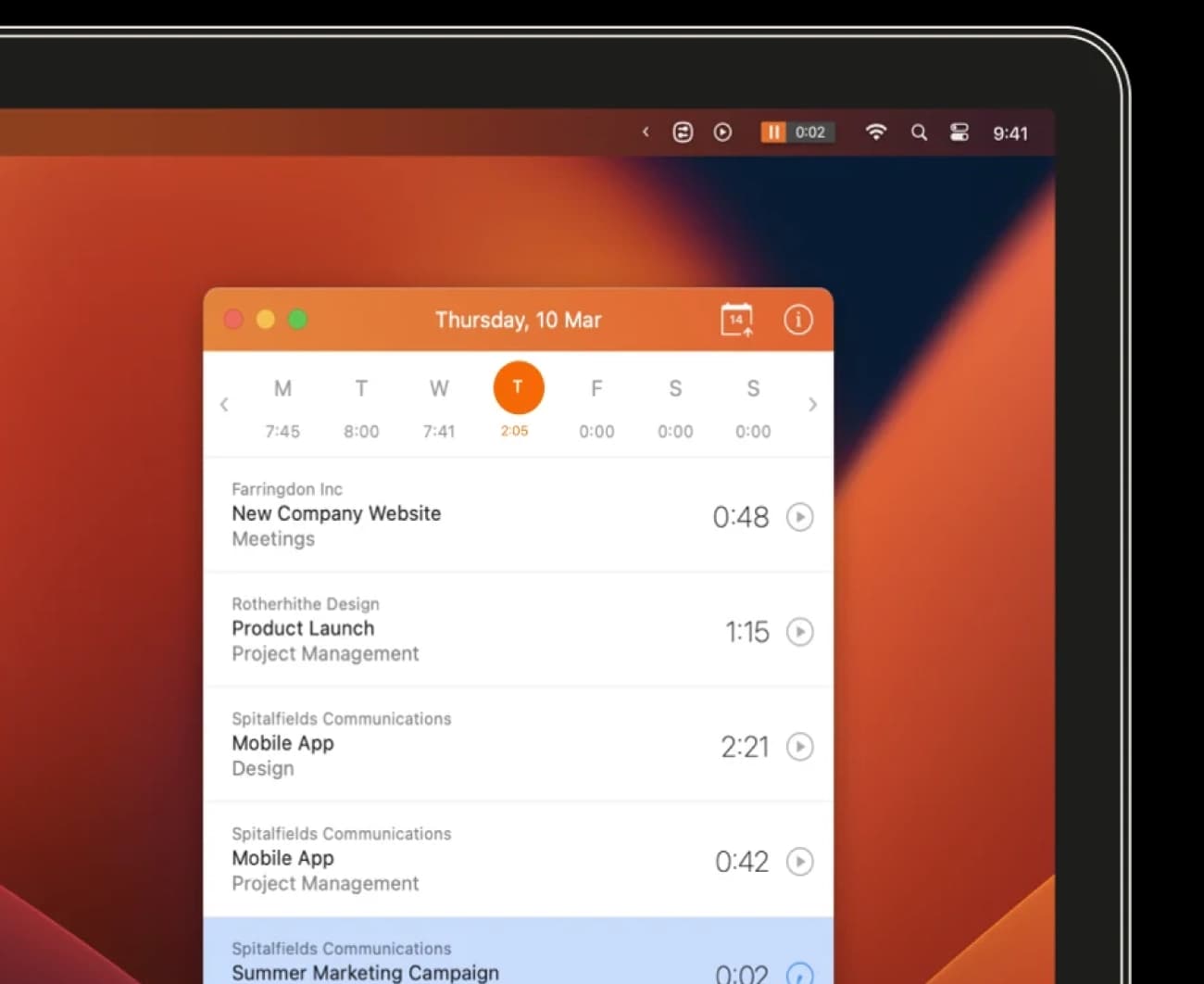Image resolution: width=1204 pixels, height=984 pixels.
Task: Select Monday with 7:45 logged
Action: click(282, 406)
